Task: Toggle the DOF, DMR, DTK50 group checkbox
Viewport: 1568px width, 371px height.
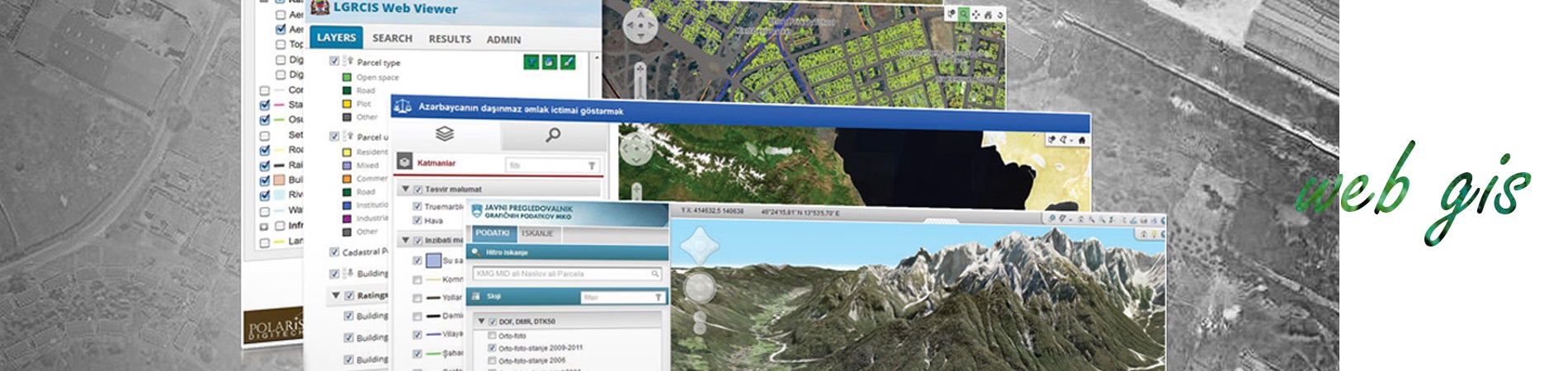Action: click(492, 322)
